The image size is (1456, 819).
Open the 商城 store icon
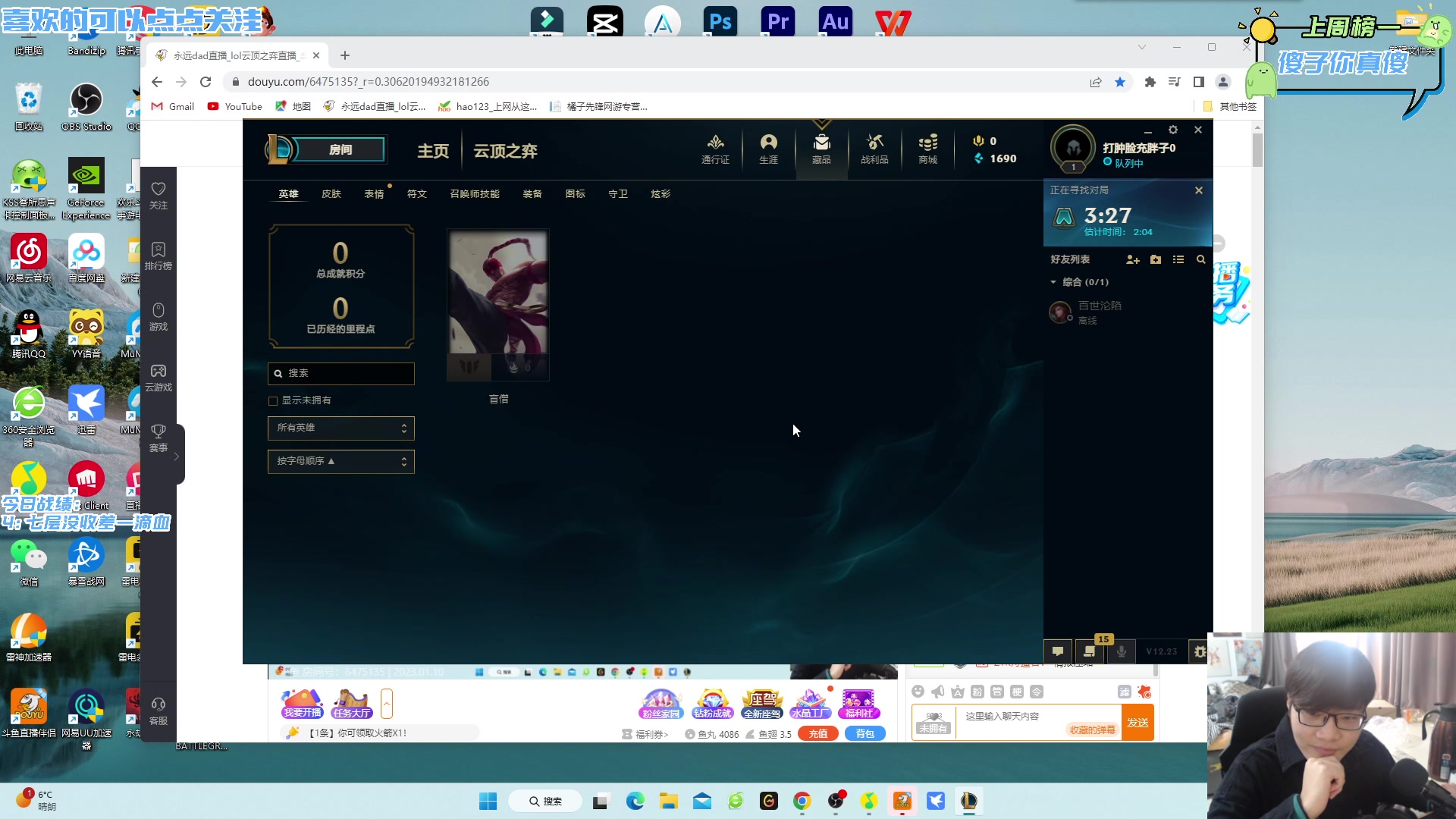coord(927,149)
